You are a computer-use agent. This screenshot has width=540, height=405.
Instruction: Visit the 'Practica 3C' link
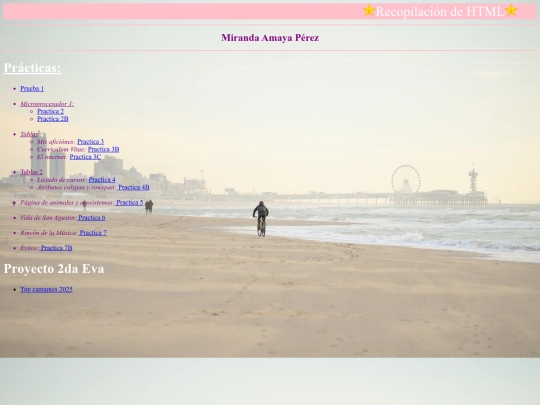pos(85,157)
